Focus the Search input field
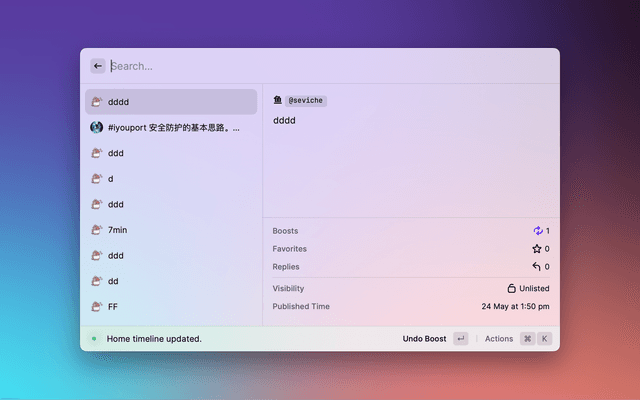This screenshot has height=400, width=640. 320,66
